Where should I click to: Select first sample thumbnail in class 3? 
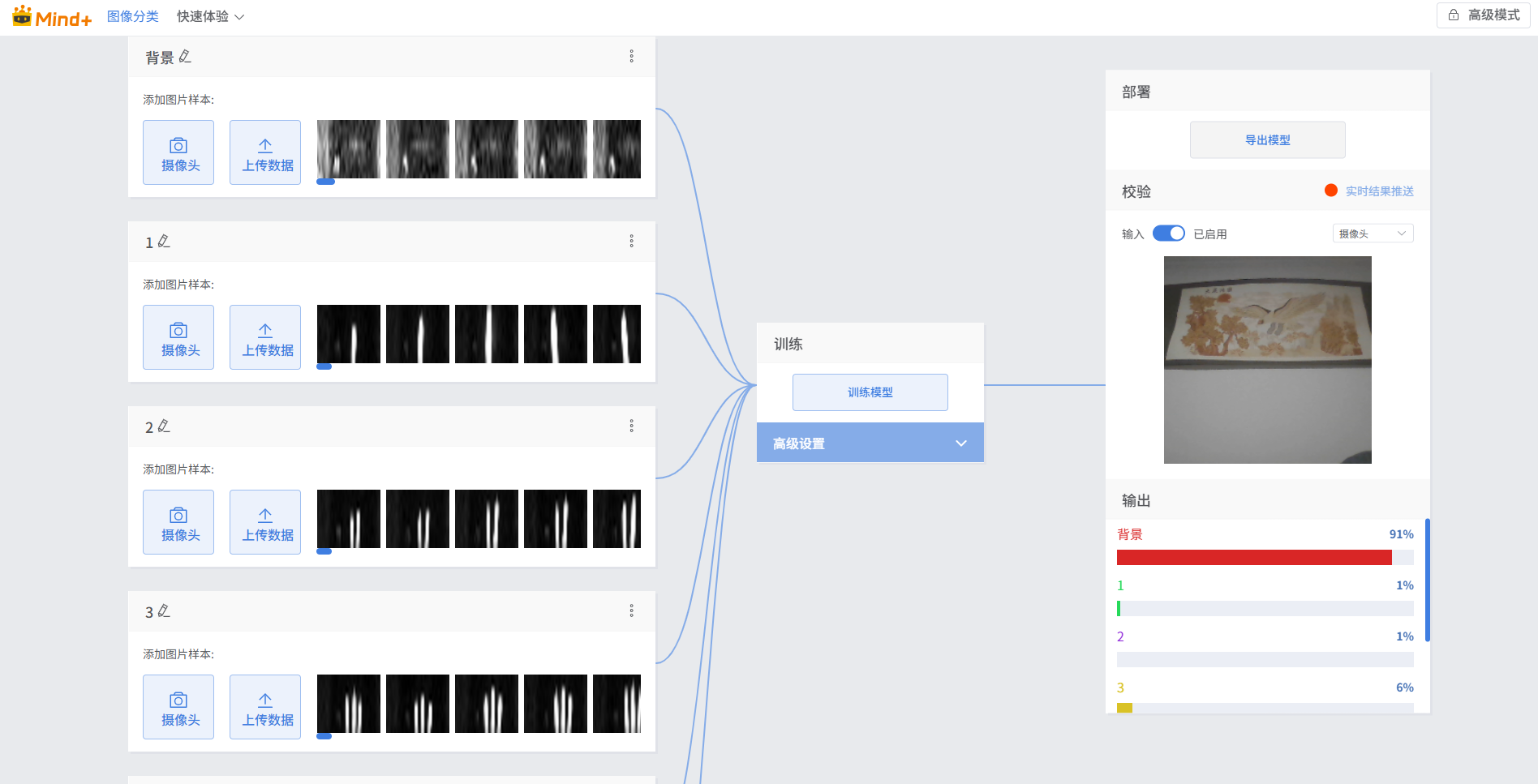pyautogui.click(x=348, y=704)
